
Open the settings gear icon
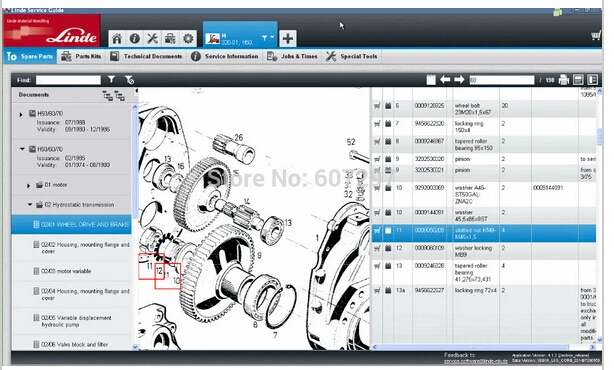point(188,38)
